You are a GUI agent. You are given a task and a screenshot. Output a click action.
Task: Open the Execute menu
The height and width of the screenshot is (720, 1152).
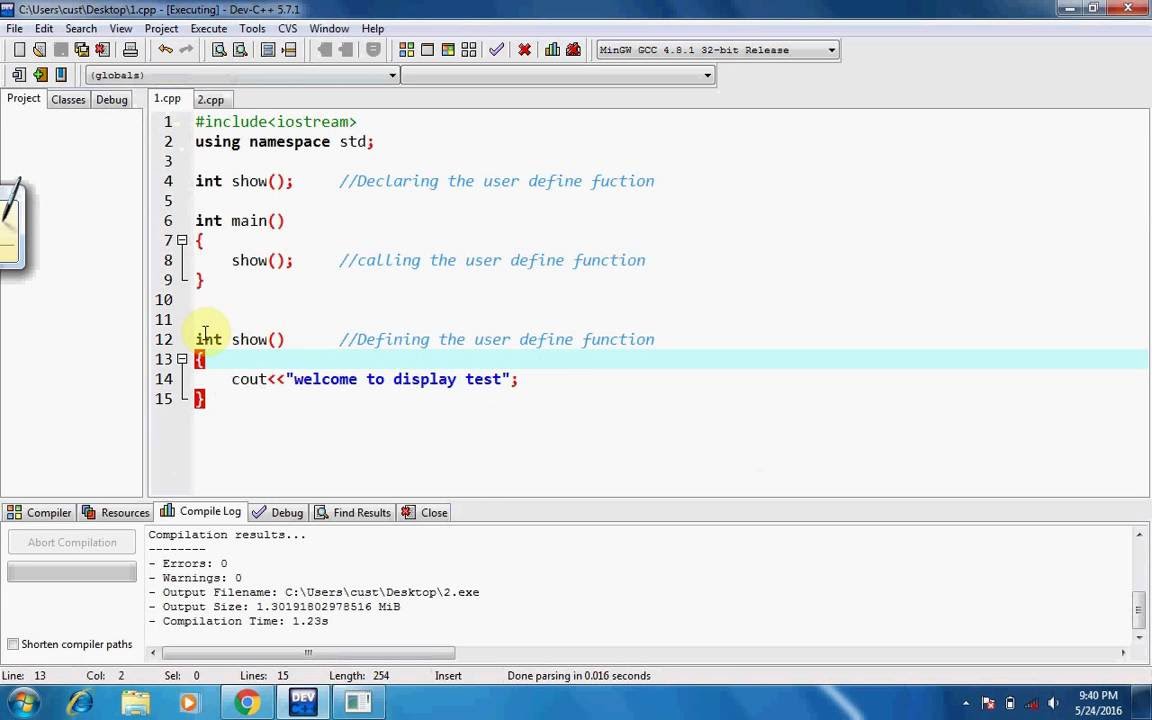pos(209,29)
